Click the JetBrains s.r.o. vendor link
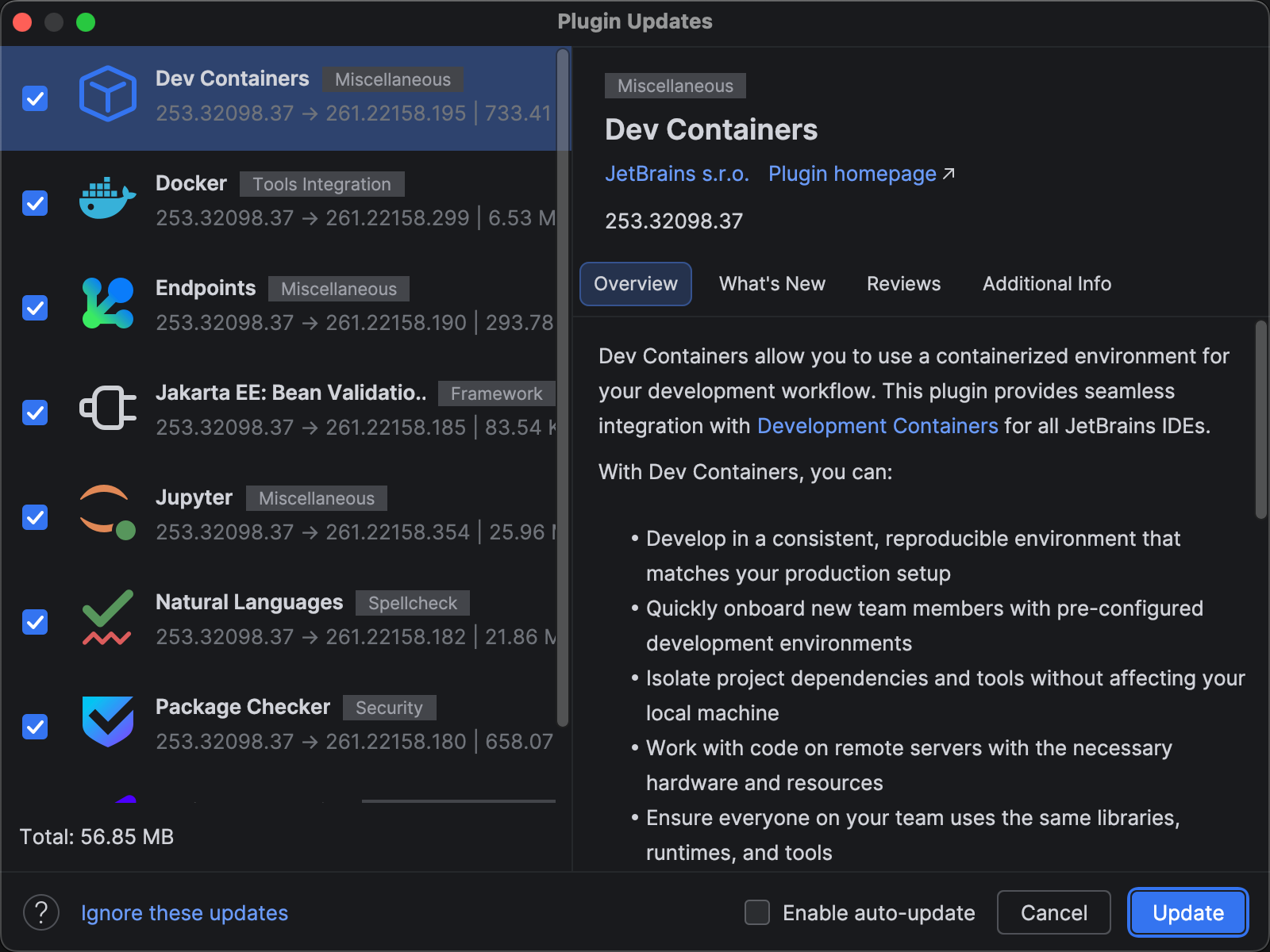Screen dimensions: 1270x952 pyautogui.click(x=677, y=174)
